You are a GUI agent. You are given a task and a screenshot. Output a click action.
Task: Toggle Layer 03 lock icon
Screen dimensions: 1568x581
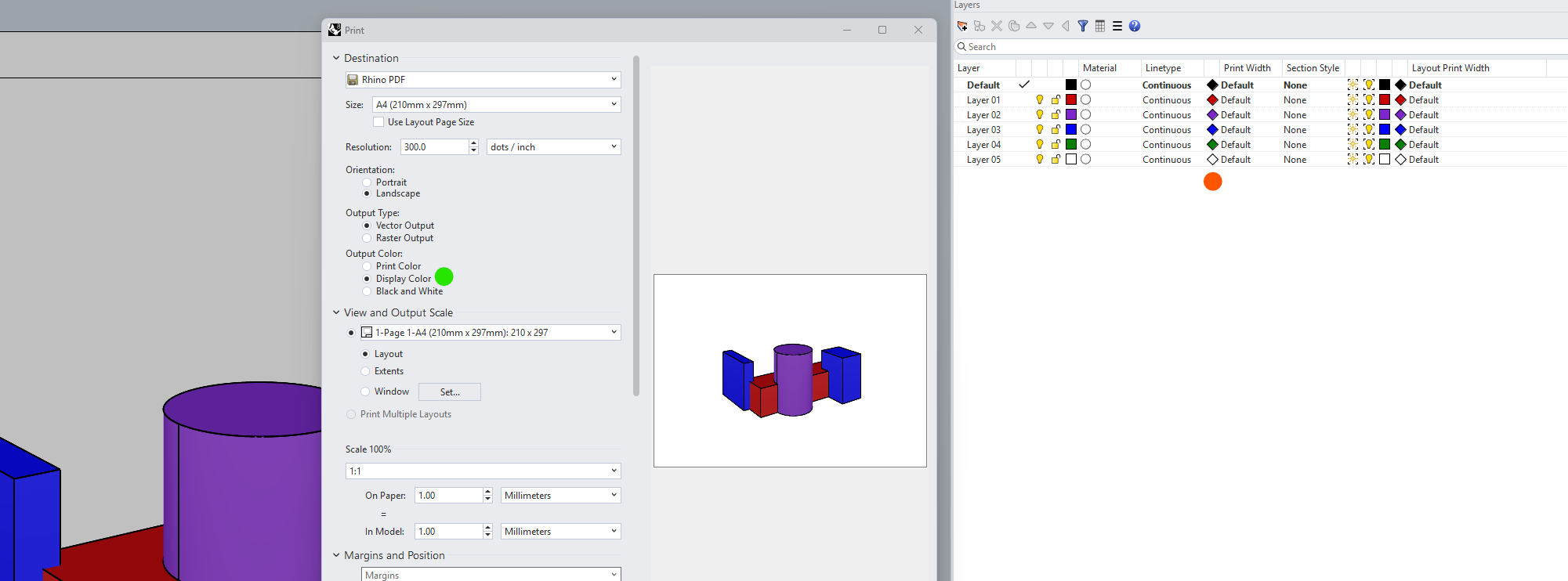[x=1056, y=129]
